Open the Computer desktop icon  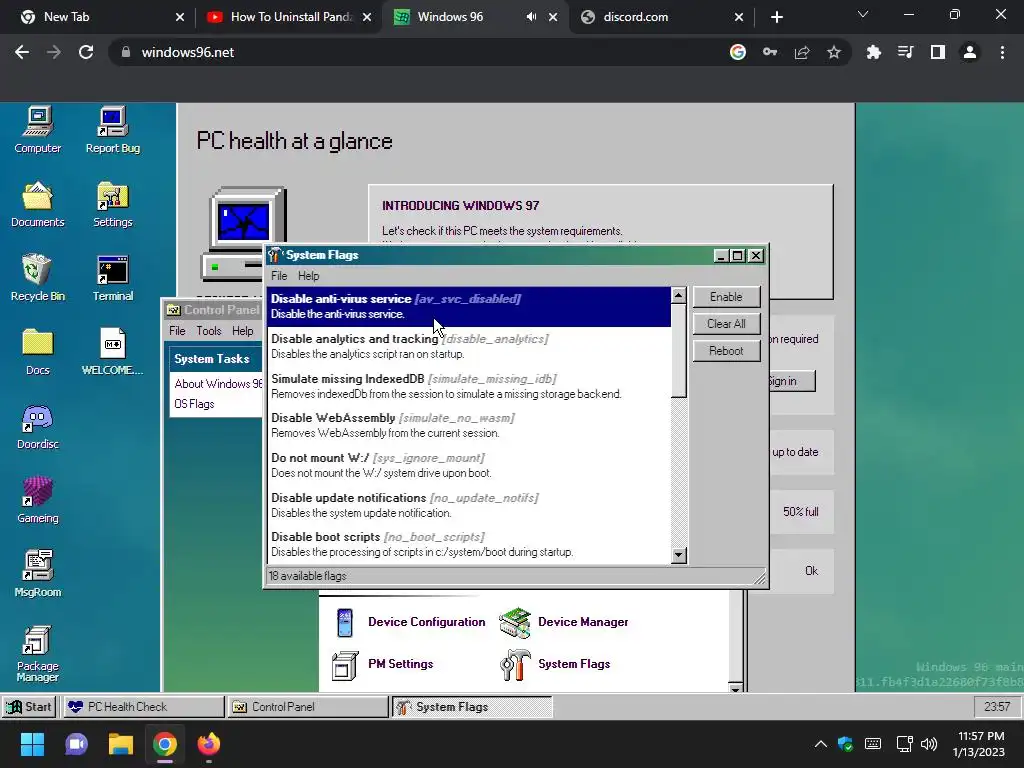coord(38,129)
